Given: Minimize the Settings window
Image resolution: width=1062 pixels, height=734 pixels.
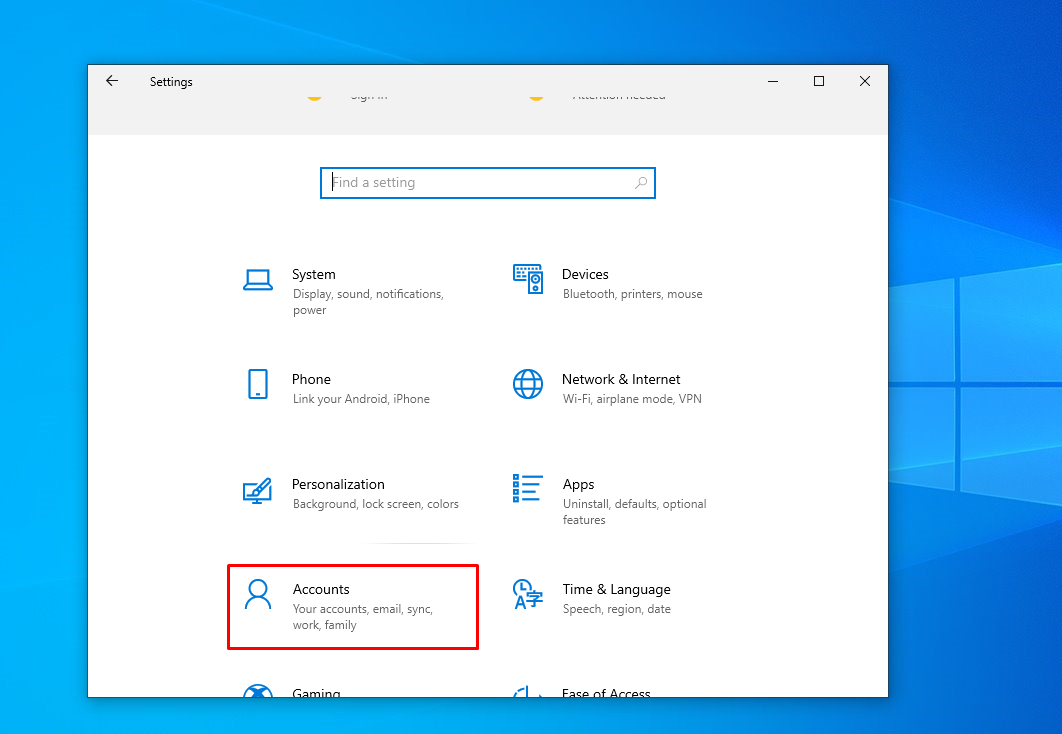Looking at the screenshot, I should [773, 82].
